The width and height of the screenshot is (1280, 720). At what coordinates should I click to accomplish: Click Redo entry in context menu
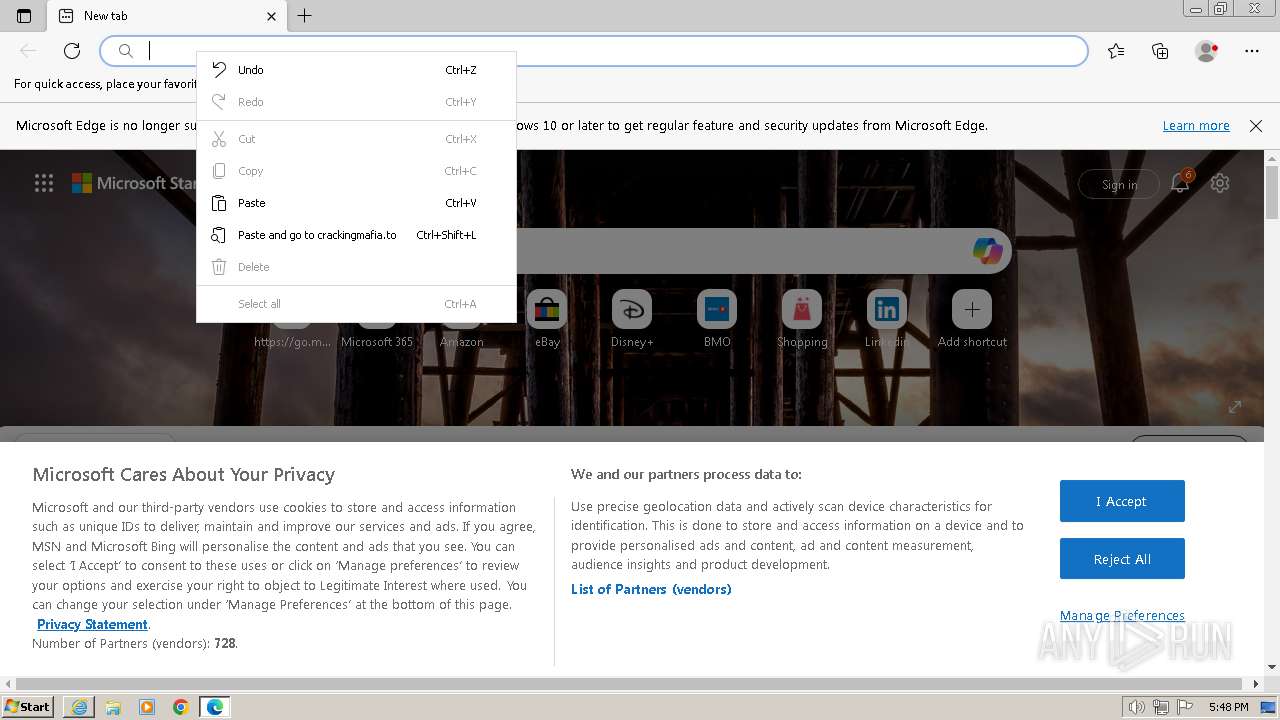coord(357,102)
